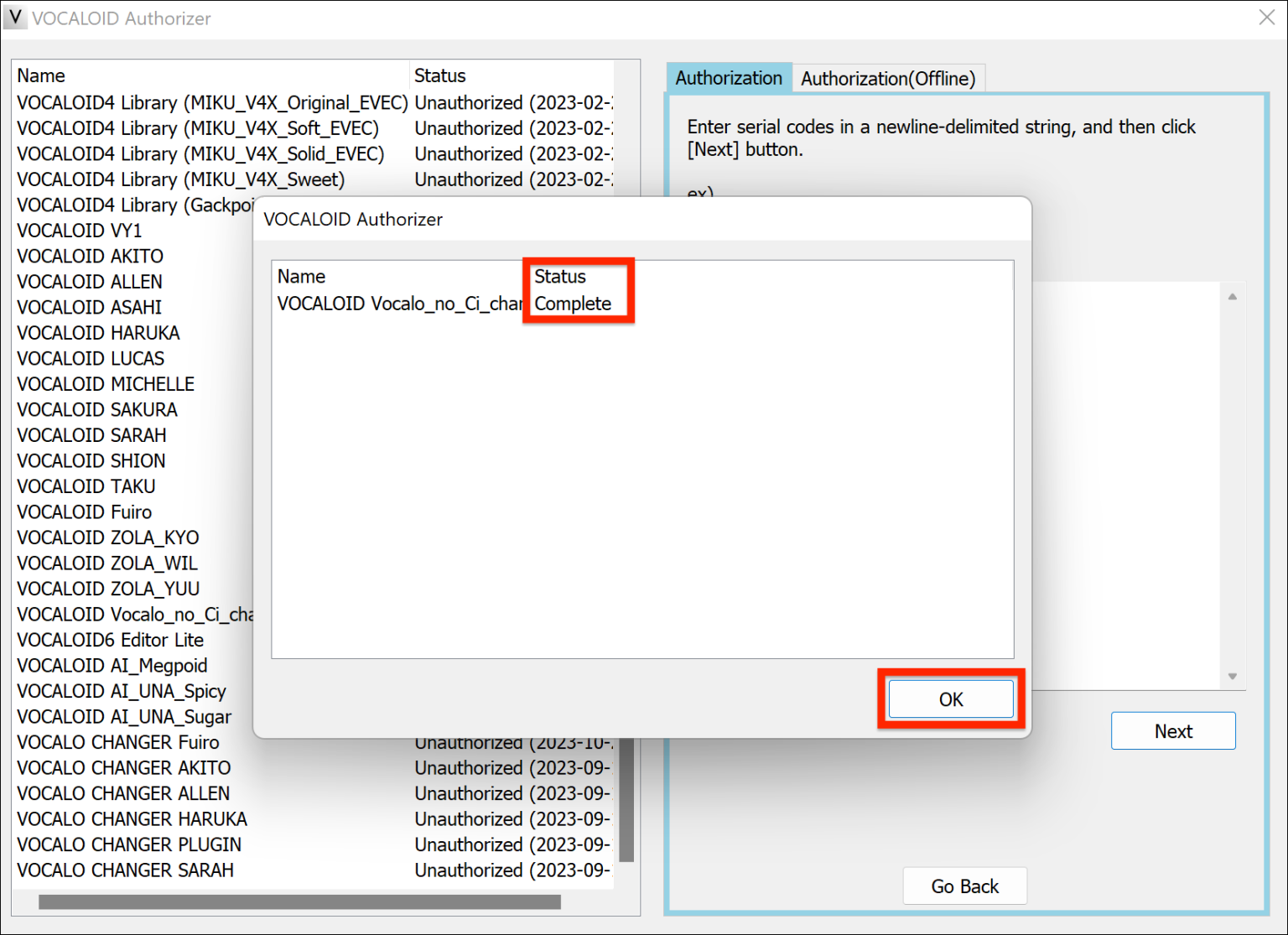This screenshot has height=935, width=1288.
Task: Click the Next button to submit serial codes
Action: tap(1172, 730)
